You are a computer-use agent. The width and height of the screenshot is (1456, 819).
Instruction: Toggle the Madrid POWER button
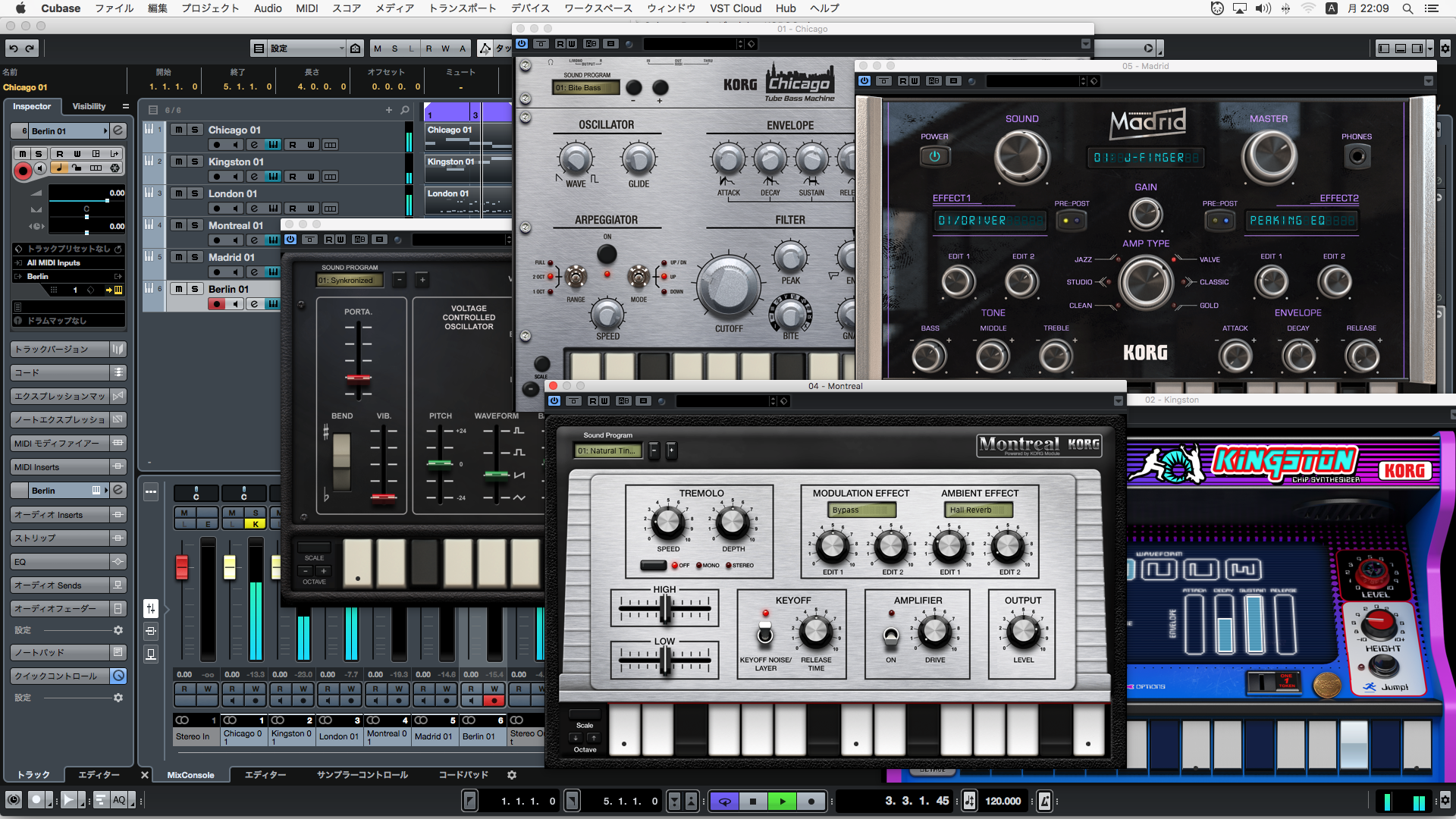click(934, 156)
